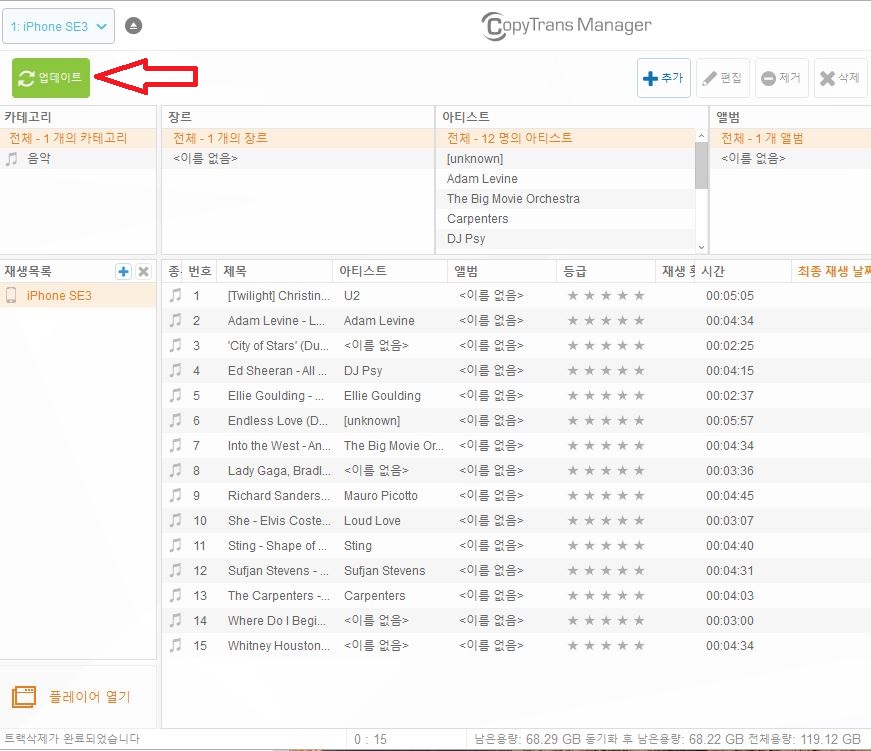The image size is (871, 751).
Task: Click the 삭제 delete cross icon
Action: (825, 77)
